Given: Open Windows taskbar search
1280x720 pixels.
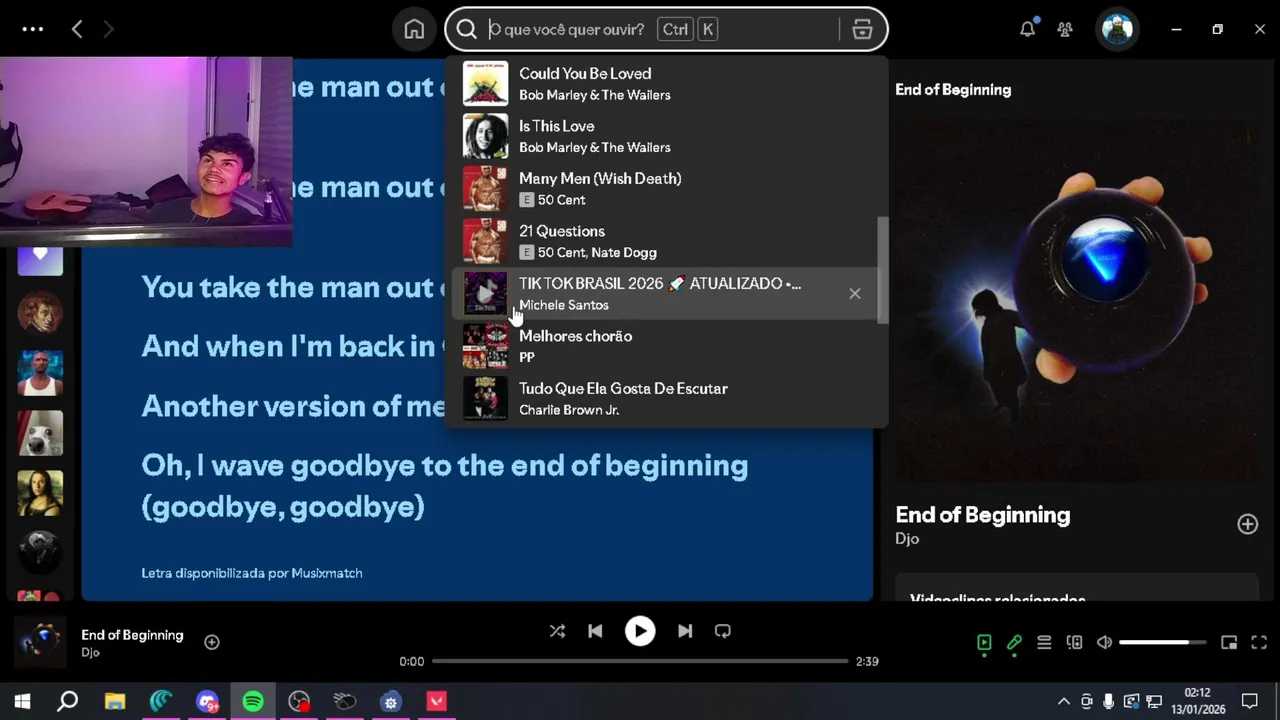Looking at the screenshot, I should tap(68, 701).
